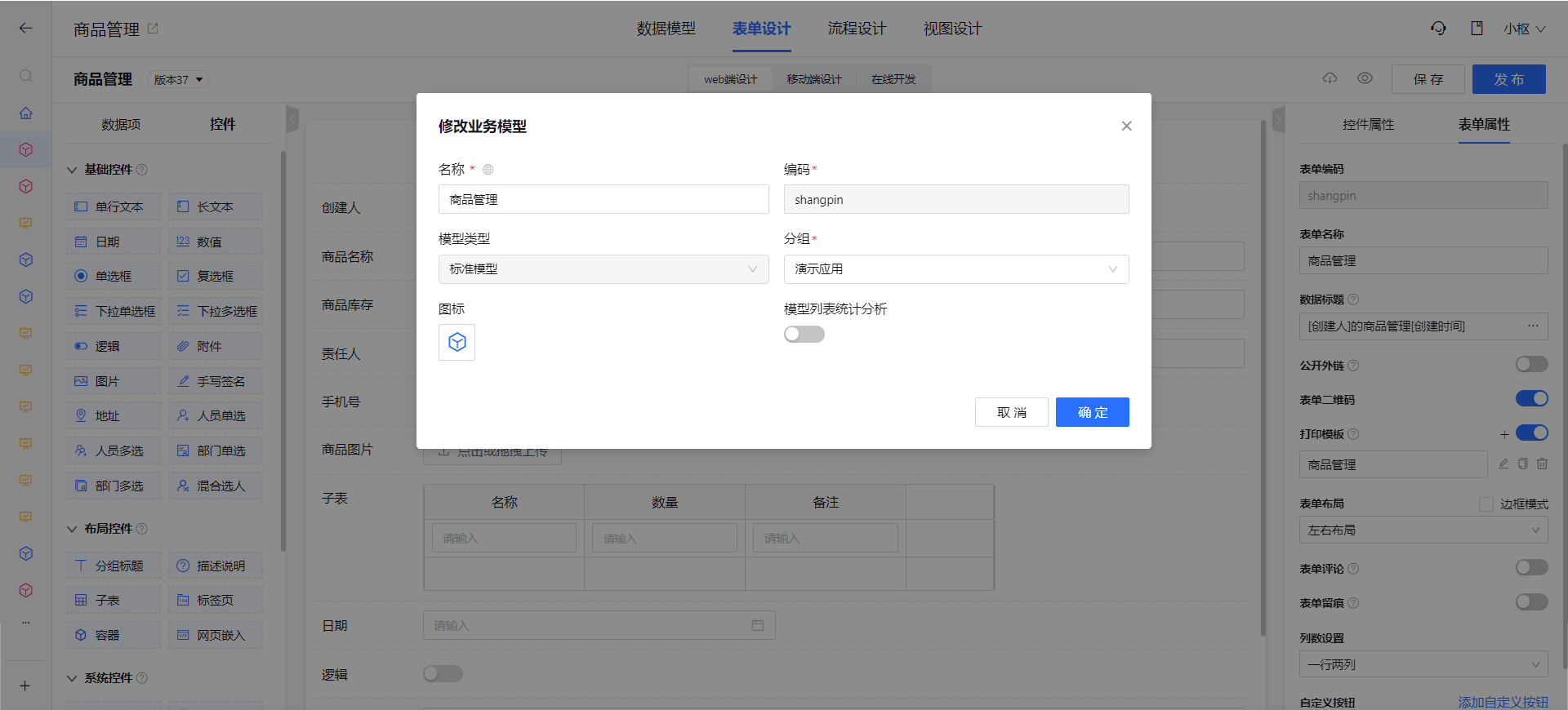Image resolution: width=1568 pixels, height=710 pixels.
Task: Click the back arrow icon
Action: coord(25,28)
